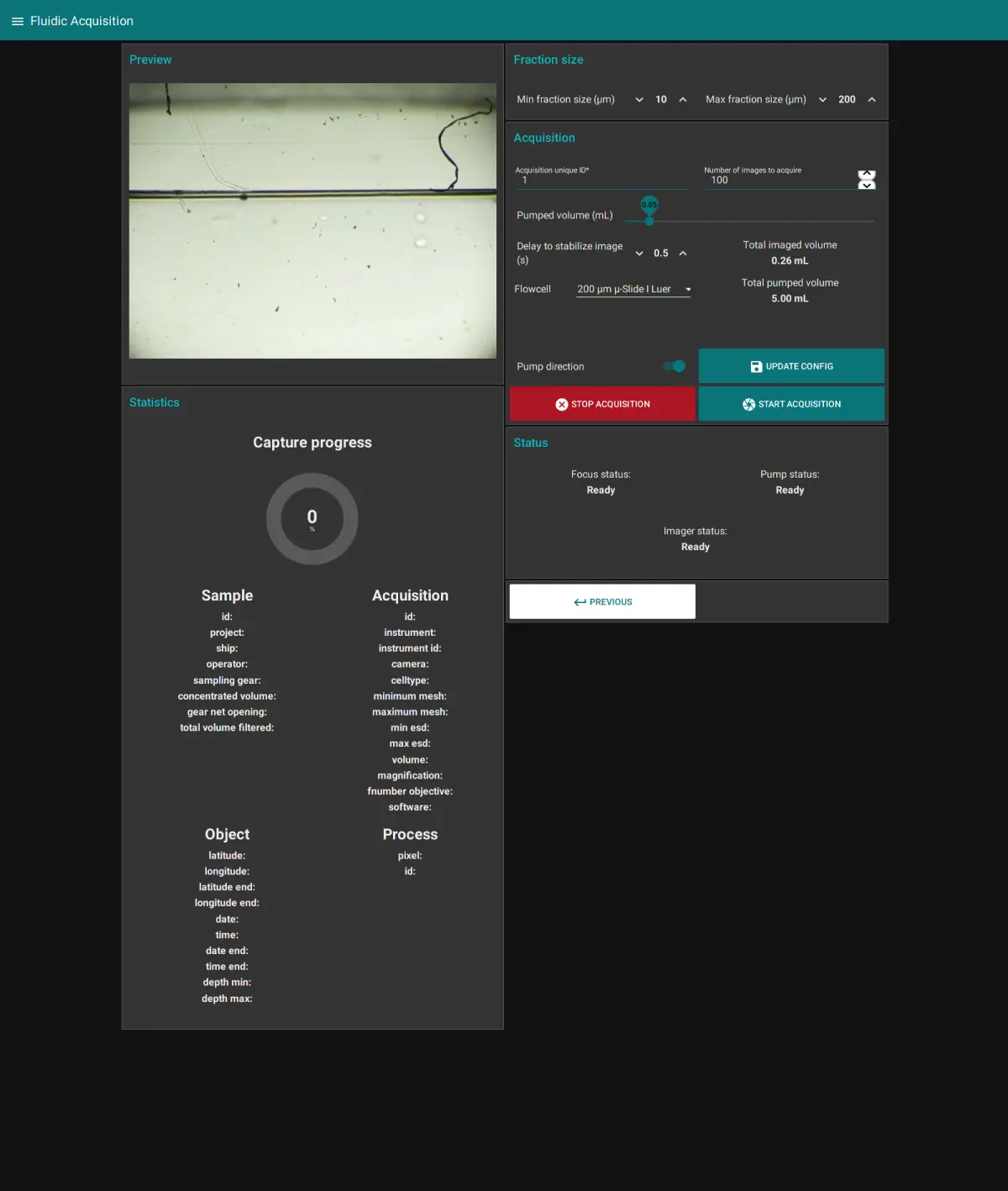The image size is (1008, 1191).
Task: Lower the delay to stabilize image
Action: [x=639, y=254]
